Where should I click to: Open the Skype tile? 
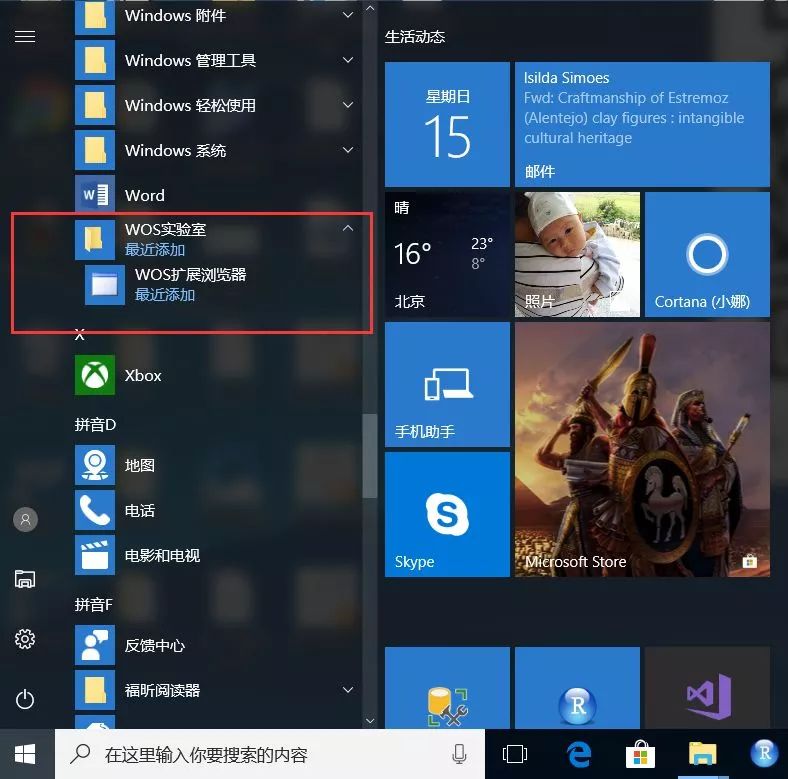tap(447, 514)
